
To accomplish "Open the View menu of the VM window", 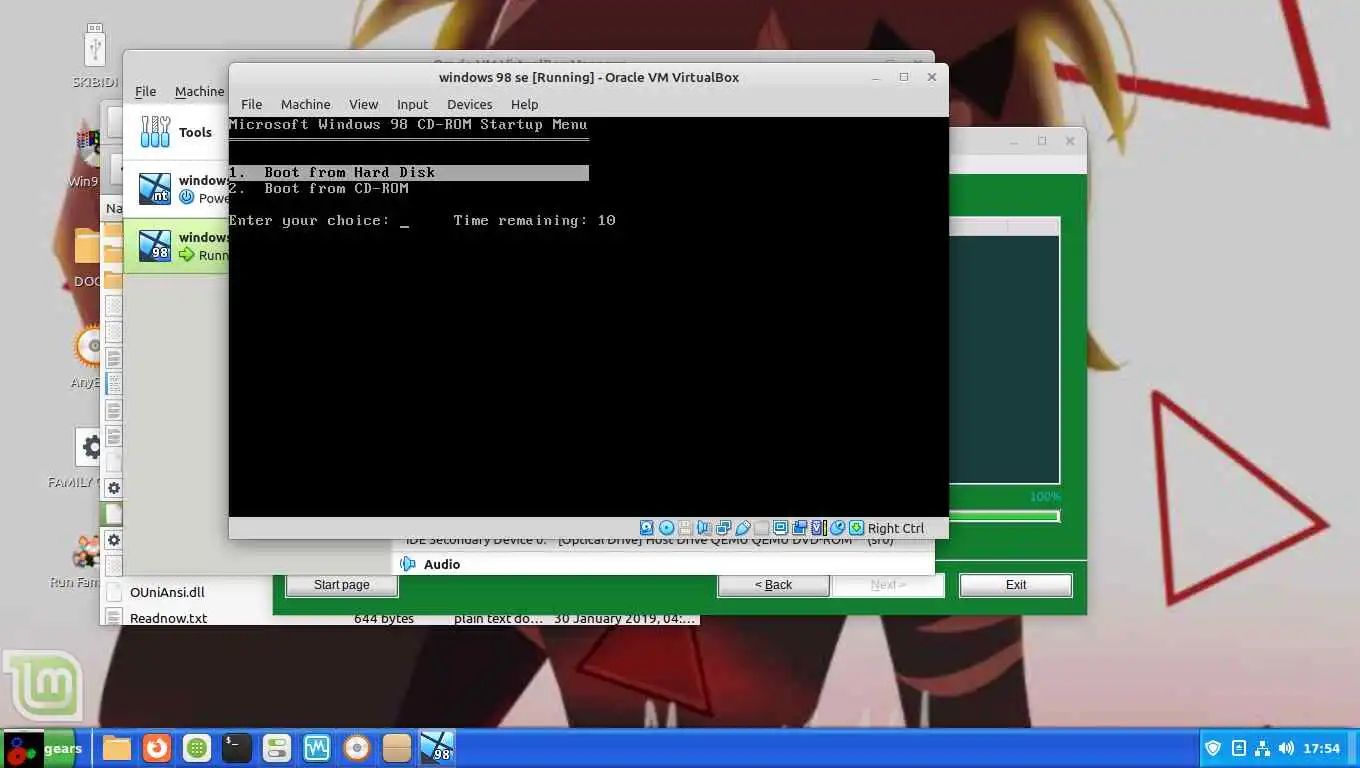I will [363, 104].
